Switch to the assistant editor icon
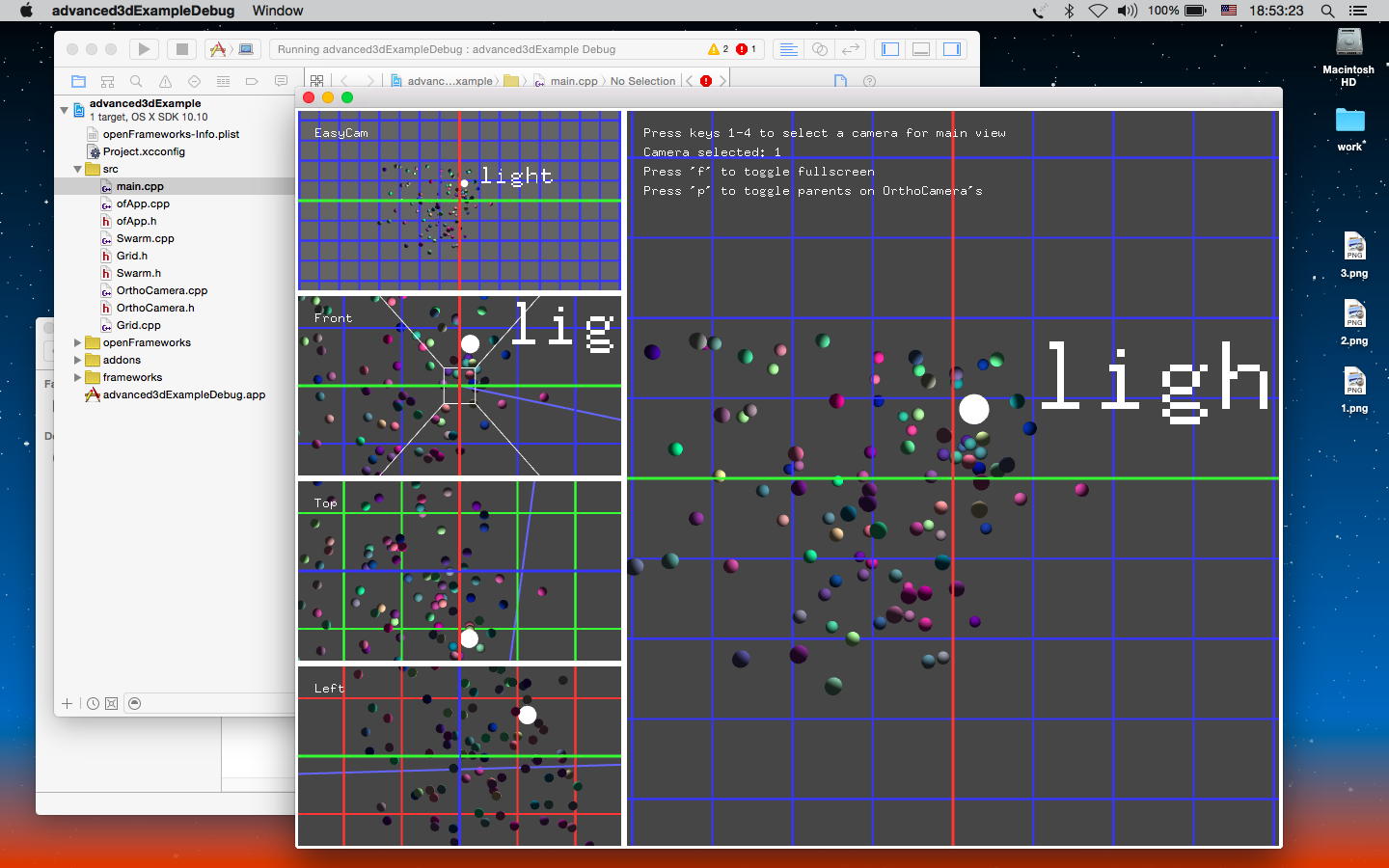The height and width of the screenshot is (868, 1389). [x=819, y=49]
